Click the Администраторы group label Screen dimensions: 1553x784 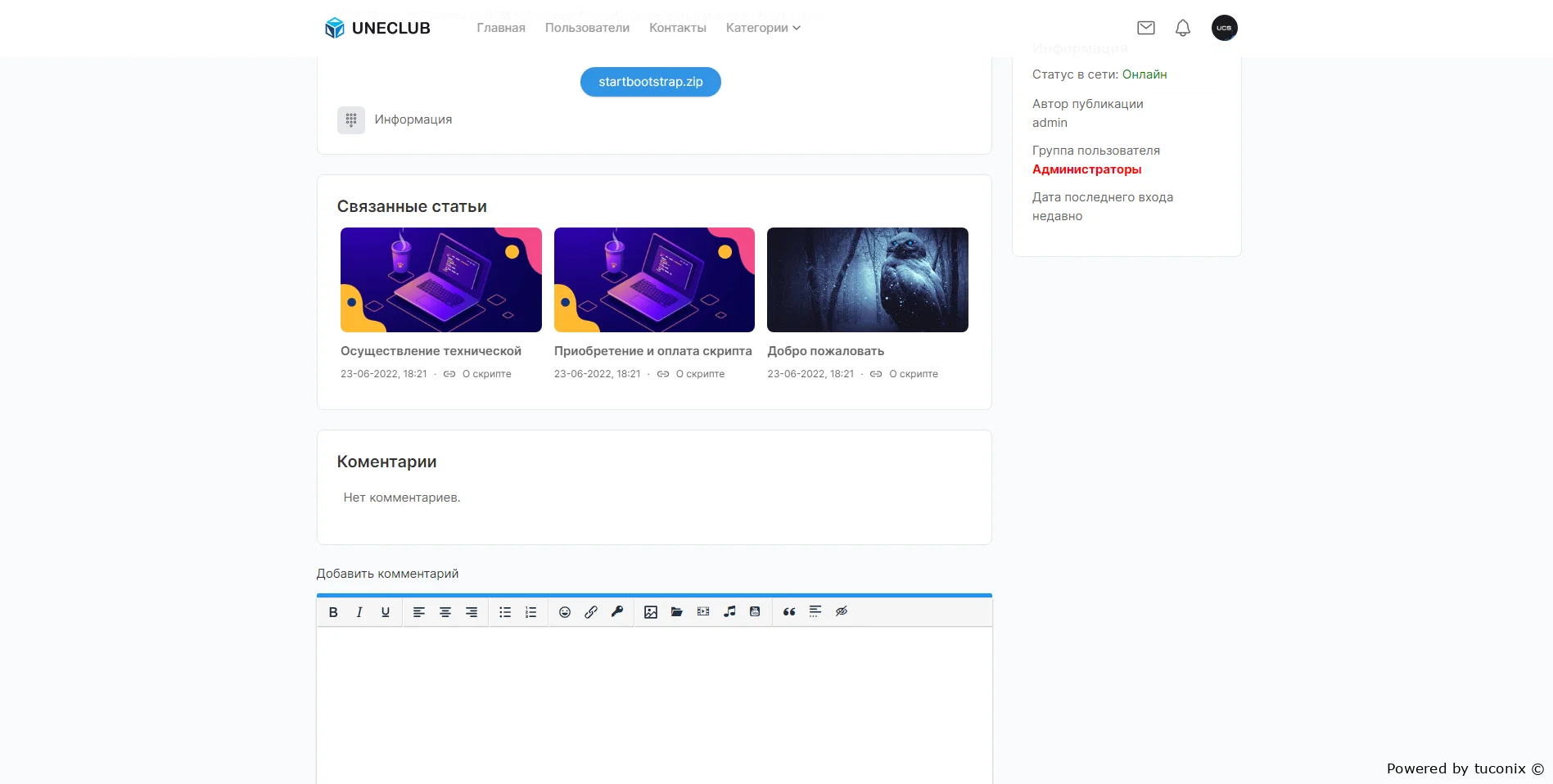1087,169
